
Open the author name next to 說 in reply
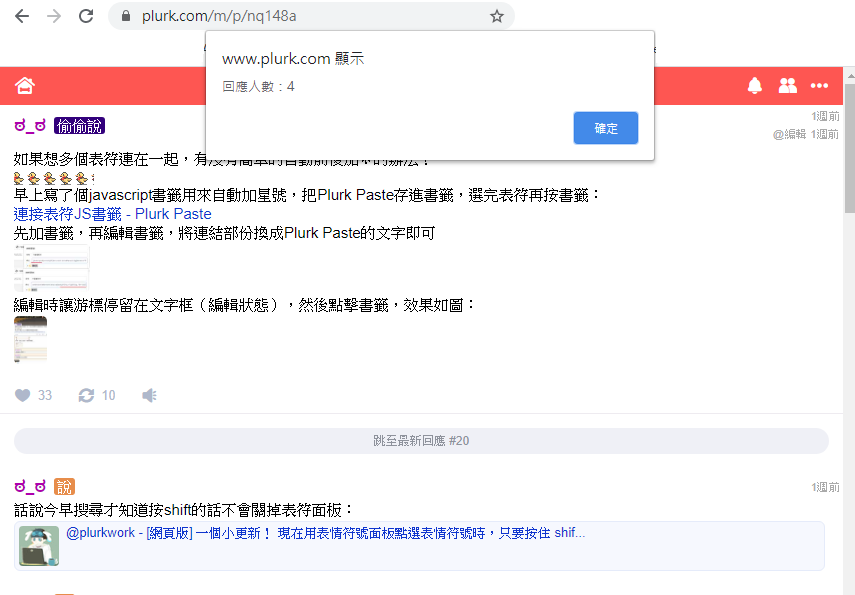point(30,486)
